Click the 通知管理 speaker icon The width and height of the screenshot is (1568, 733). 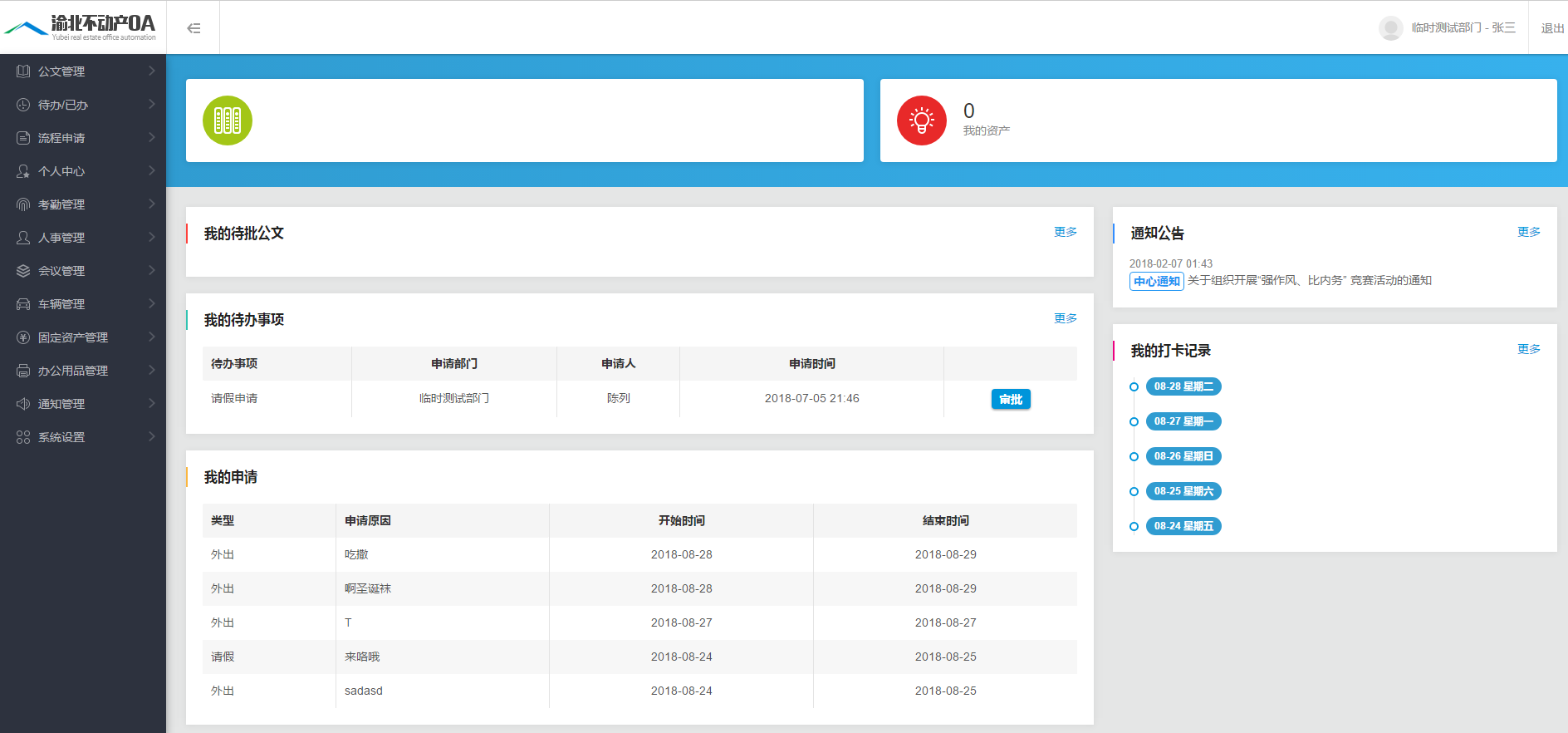(23, 404)
